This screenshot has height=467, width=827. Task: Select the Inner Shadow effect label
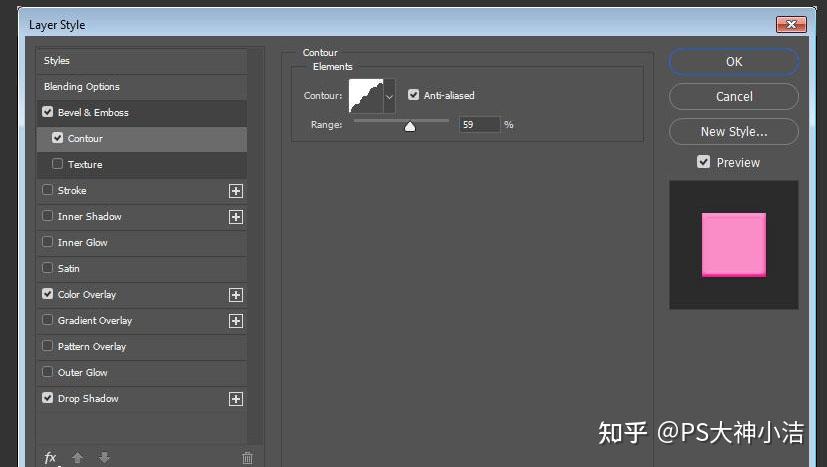click(x=90, y=216)
